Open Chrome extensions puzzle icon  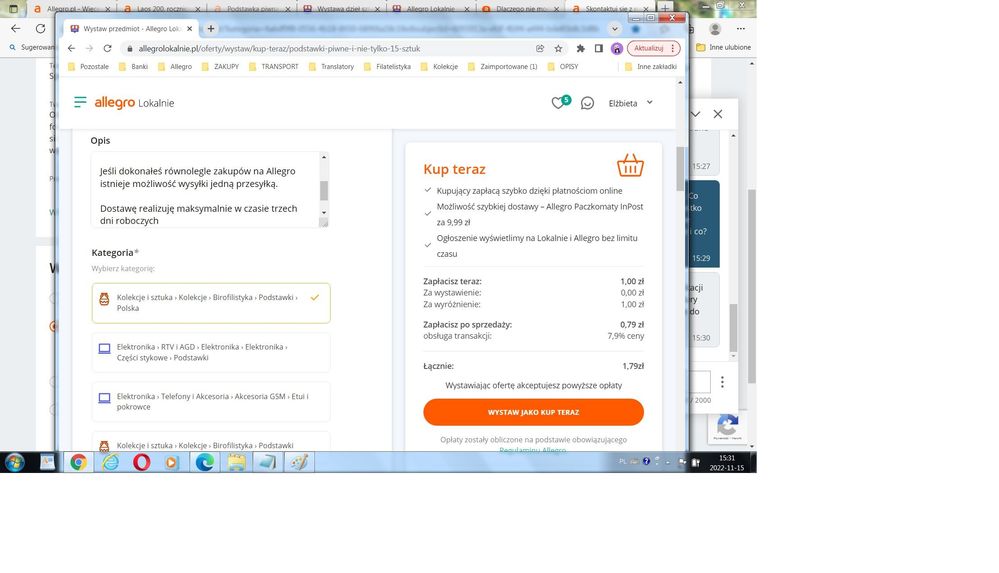[x=580, y=48]
